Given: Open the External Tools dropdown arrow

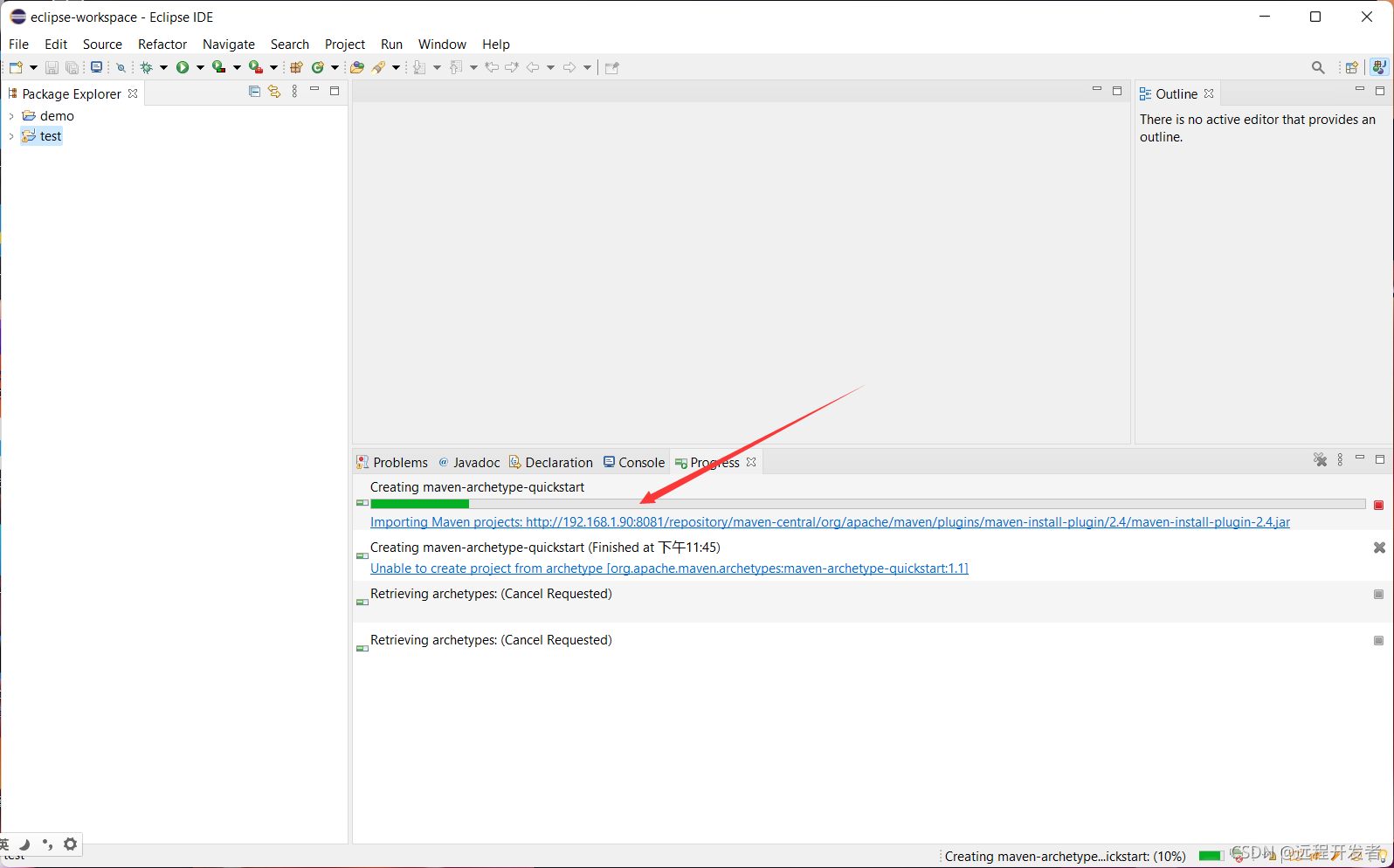Looking at the screenshot, I should [273, 67].
